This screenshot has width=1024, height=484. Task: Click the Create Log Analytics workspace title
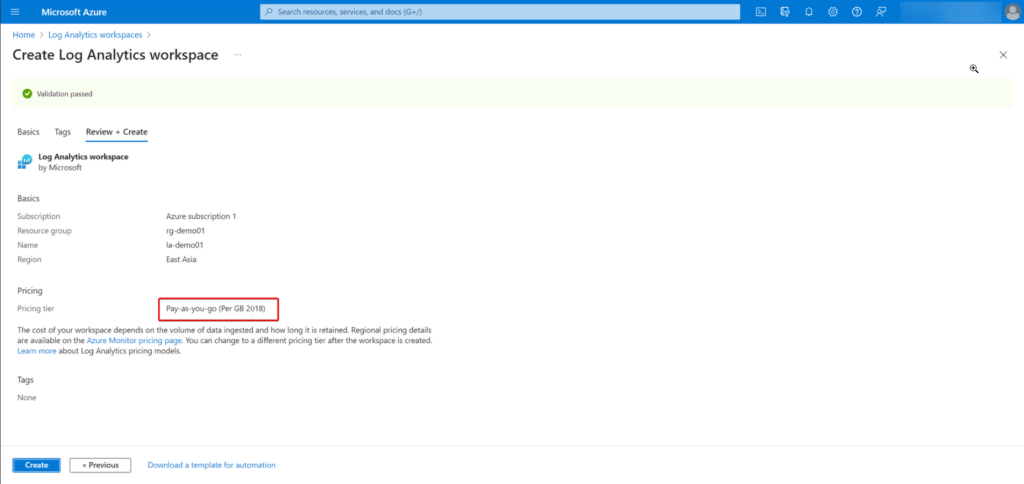coord(116,55)
